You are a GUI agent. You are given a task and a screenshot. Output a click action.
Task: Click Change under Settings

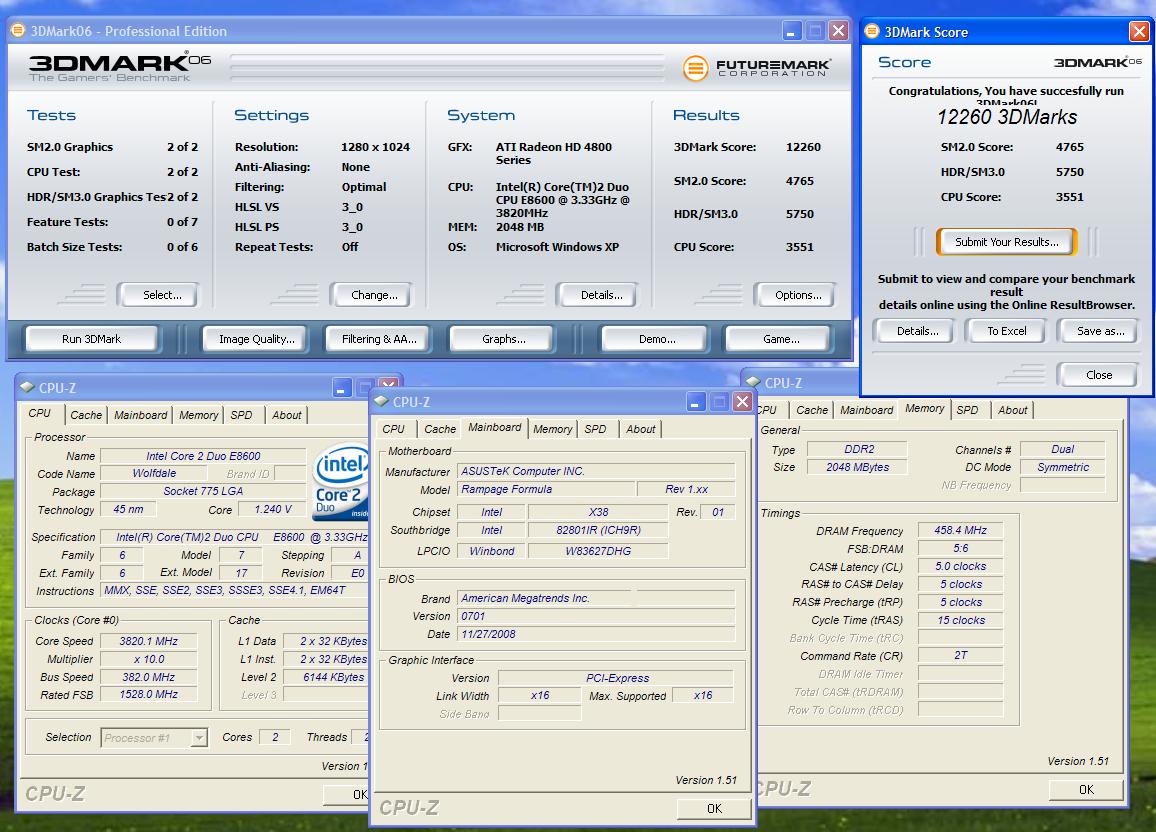pos(374,295)
